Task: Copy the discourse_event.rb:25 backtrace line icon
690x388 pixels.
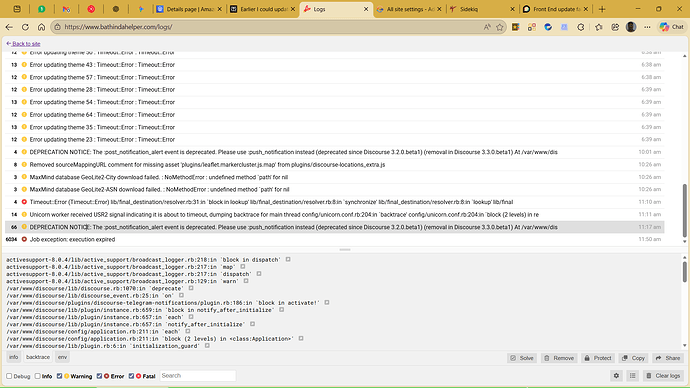Action: pos(181,296)
